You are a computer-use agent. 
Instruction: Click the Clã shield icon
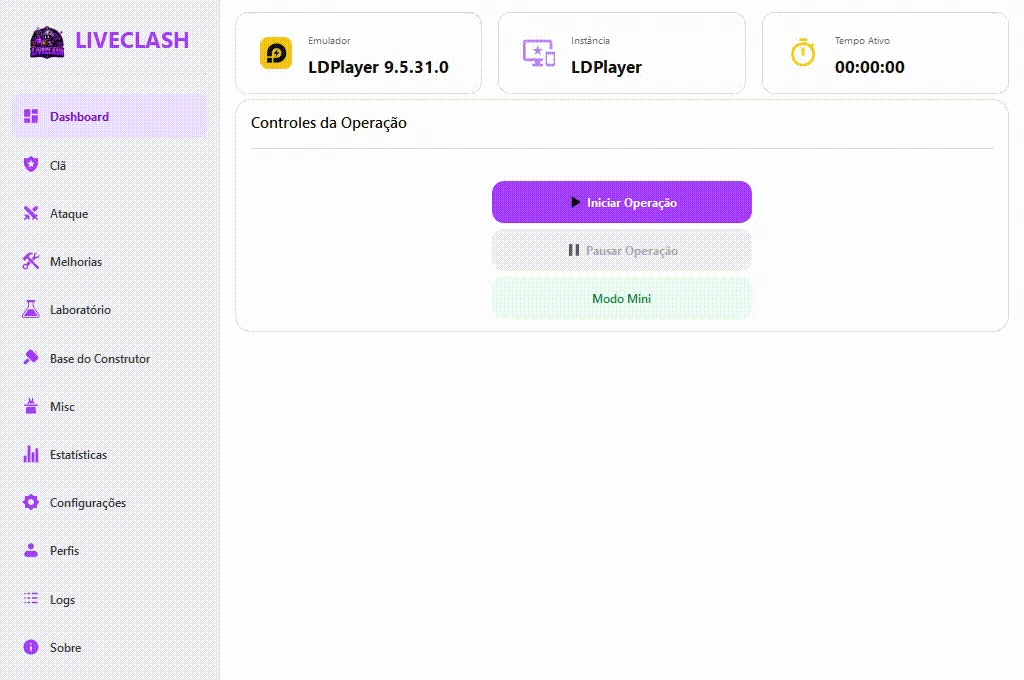click(x=31, y=164)
